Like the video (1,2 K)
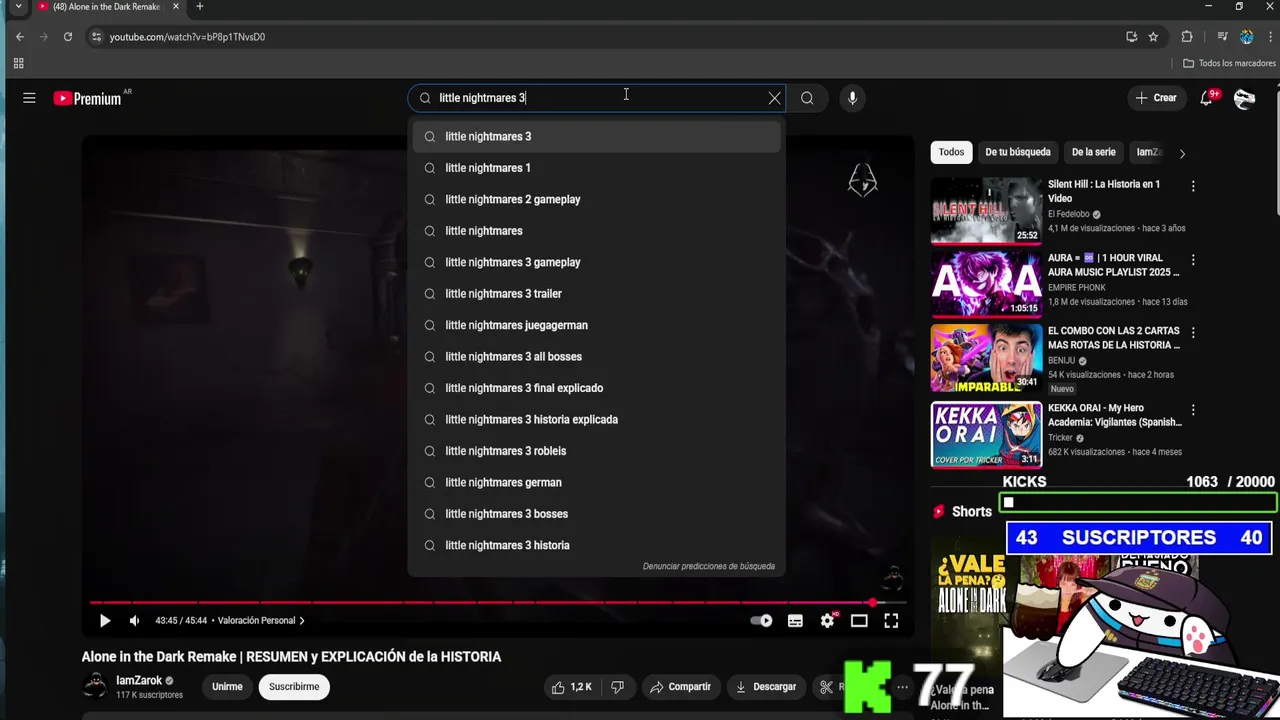 [x=572, y=687]
